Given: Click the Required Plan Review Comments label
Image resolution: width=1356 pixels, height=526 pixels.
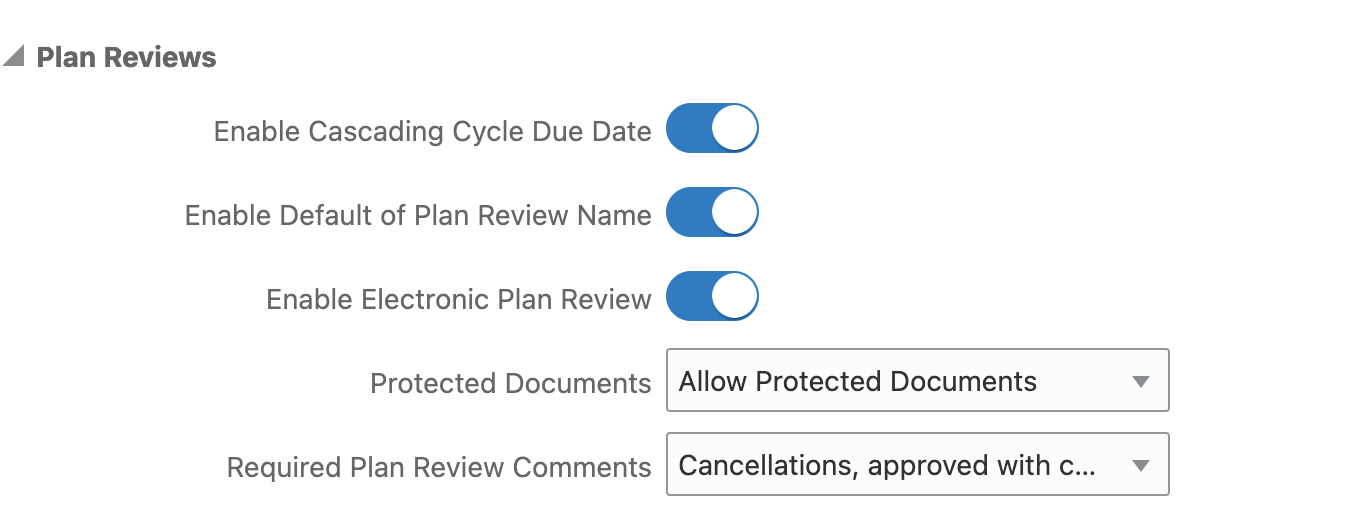Looking at the screenshot, I should point(438,467).
